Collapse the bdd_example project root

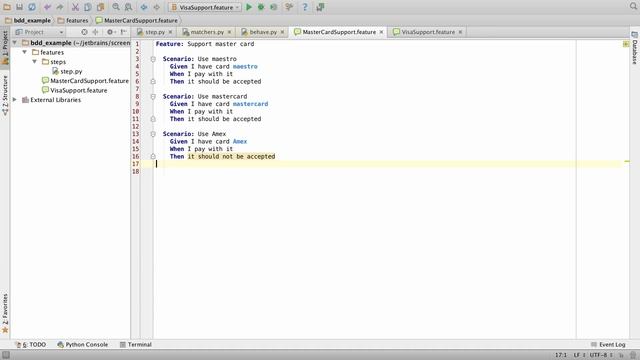click(15, 42)
